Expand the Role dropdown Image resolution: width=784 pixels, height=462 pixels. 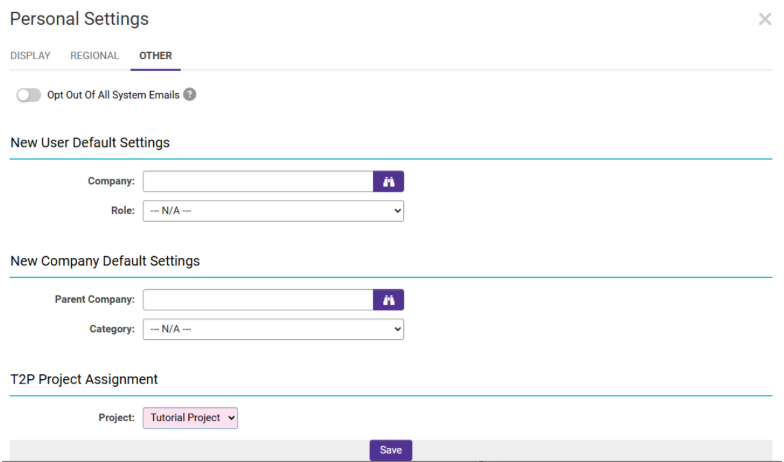[273, 211]
